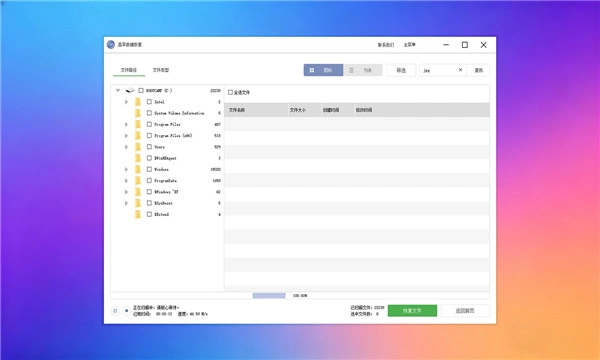
Task: Tick the $Windows.~BT checkbox
Action: click(x=149, y=192)
